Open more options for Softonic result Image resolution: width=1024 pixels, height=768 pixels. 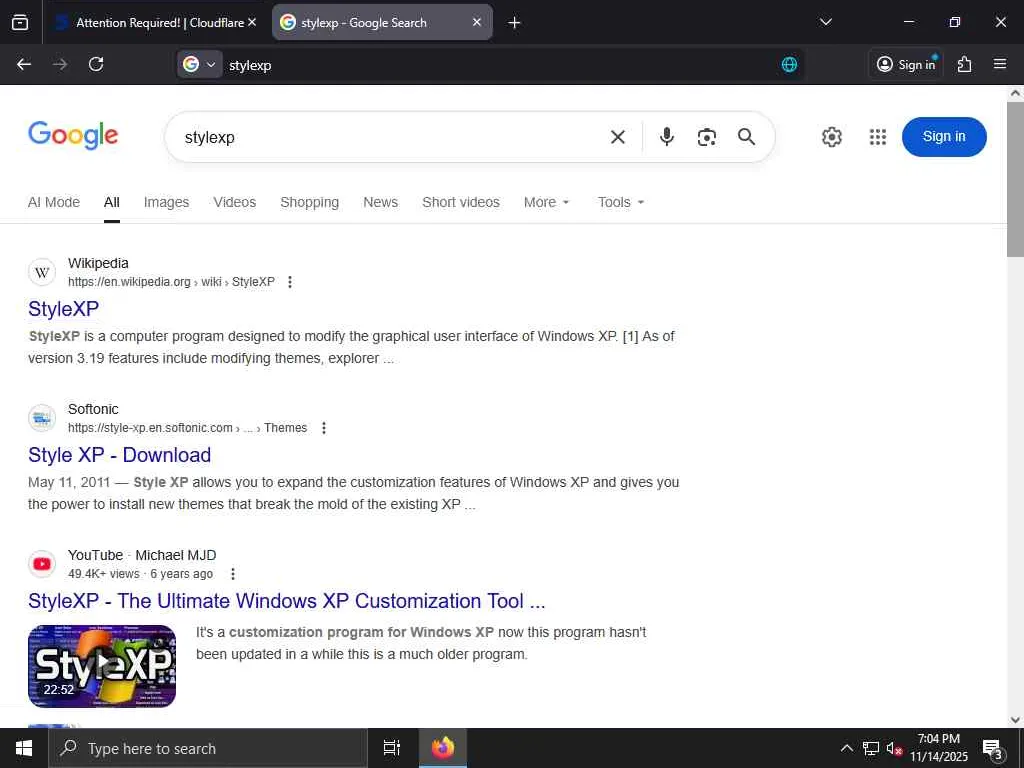click(x=324, y=428)
